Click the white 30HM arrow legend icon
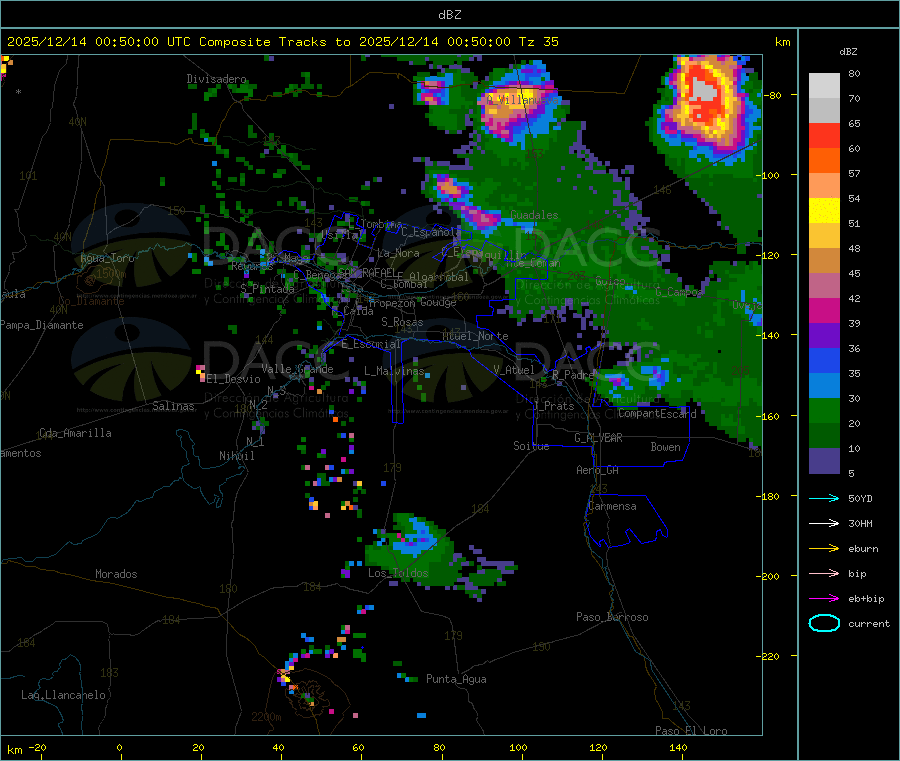Screen dimensions: 900x761 (824, 523)
